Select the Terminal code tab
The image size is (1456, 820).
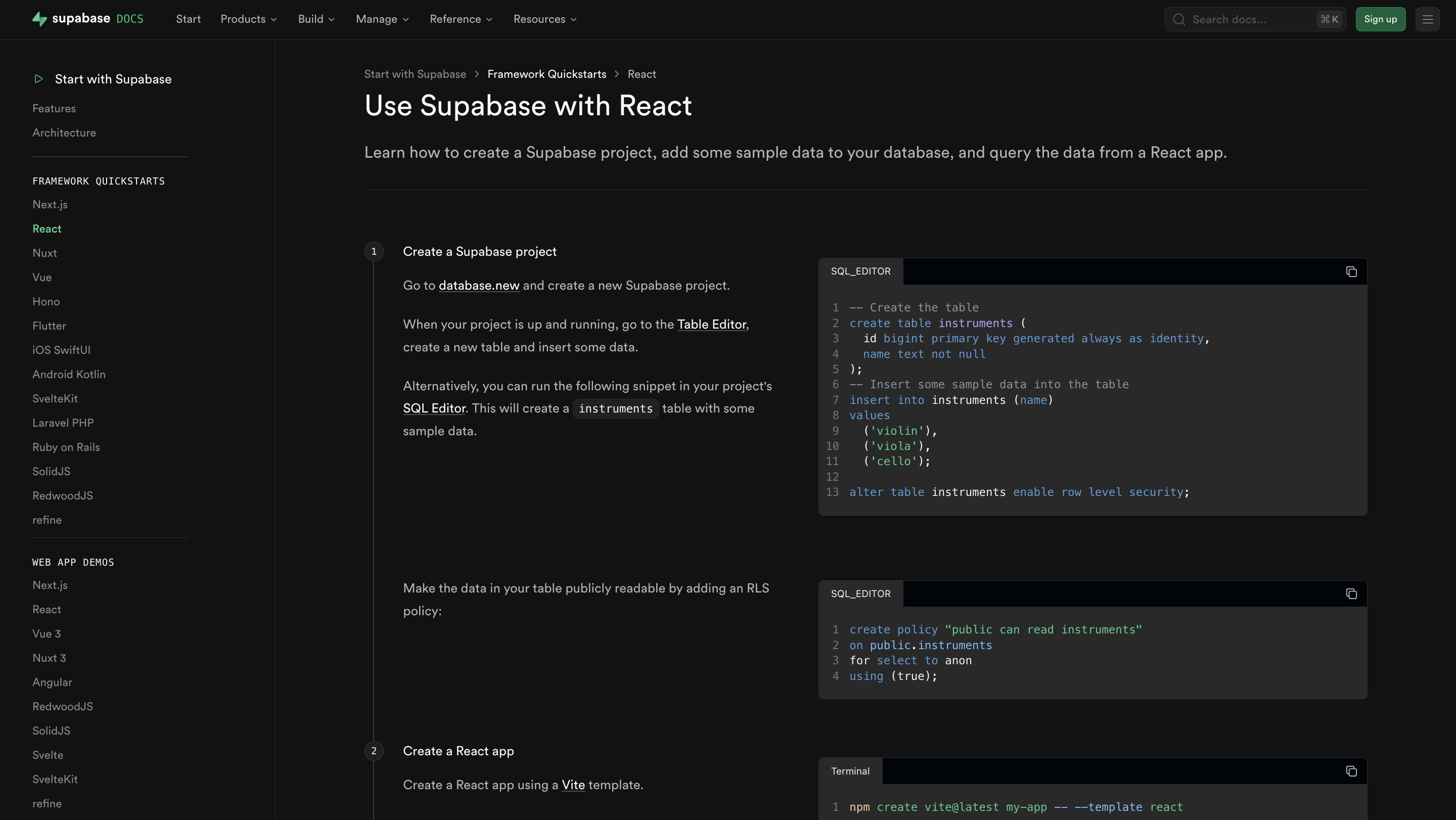pos(850,771)
